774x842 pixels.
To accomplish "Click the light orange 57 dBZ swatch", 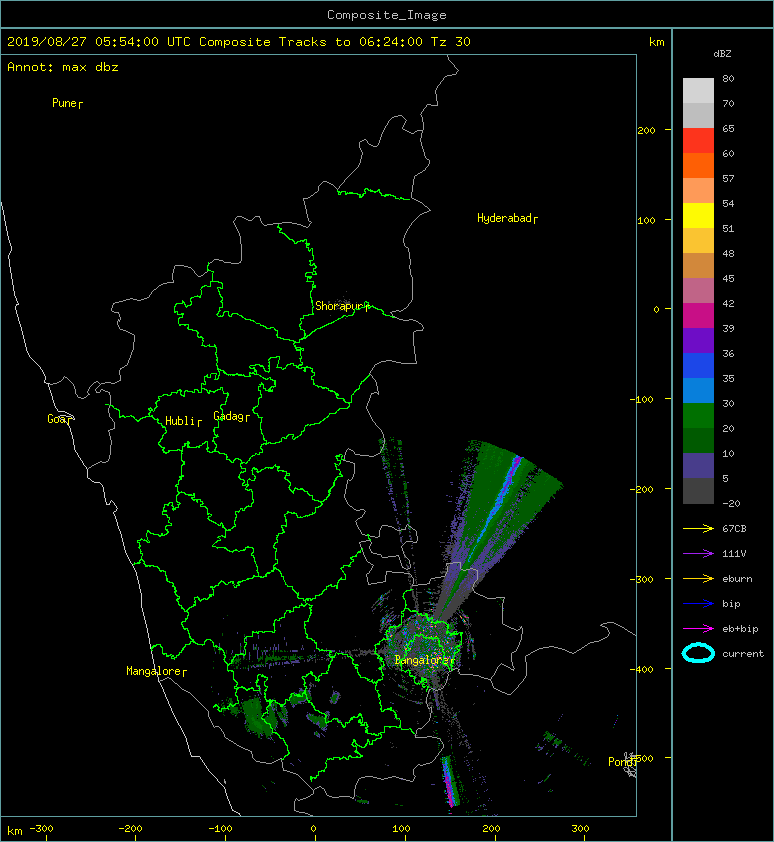I will tap(698, 191).
